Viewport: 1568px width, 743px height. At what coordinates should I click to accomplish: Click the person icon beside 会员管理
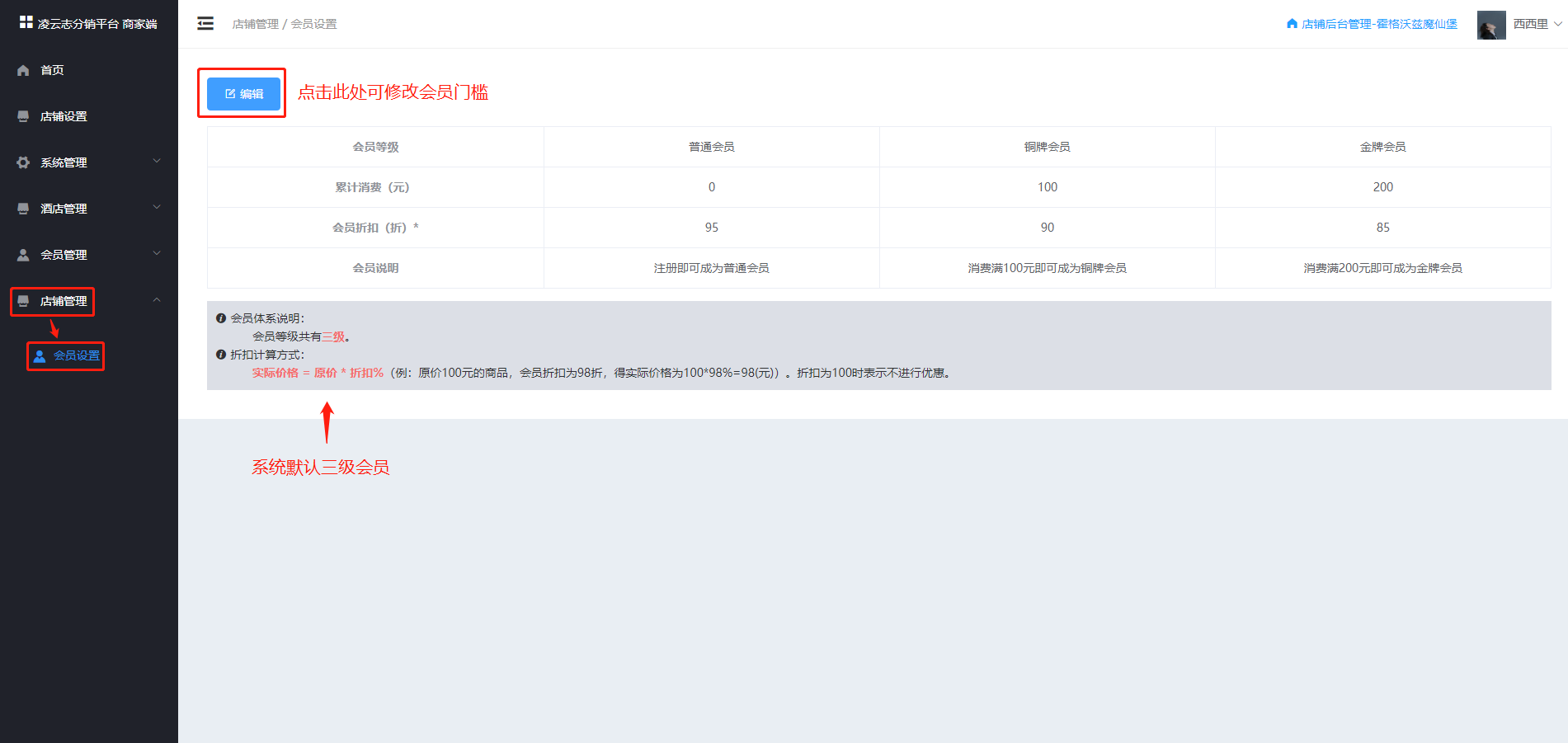(x=23, y=255)
